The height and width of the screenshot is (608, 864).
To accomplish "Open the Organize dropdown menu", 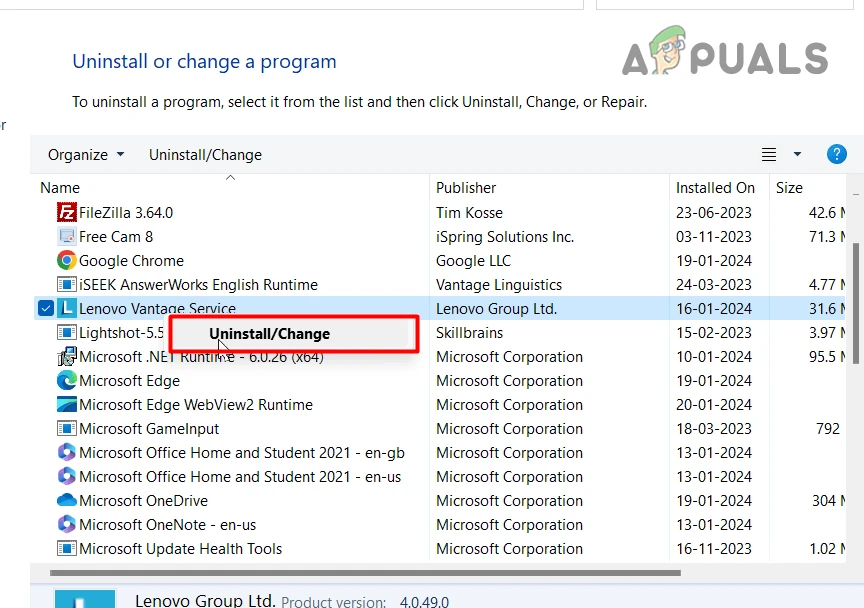I will (x=86, y=155).
